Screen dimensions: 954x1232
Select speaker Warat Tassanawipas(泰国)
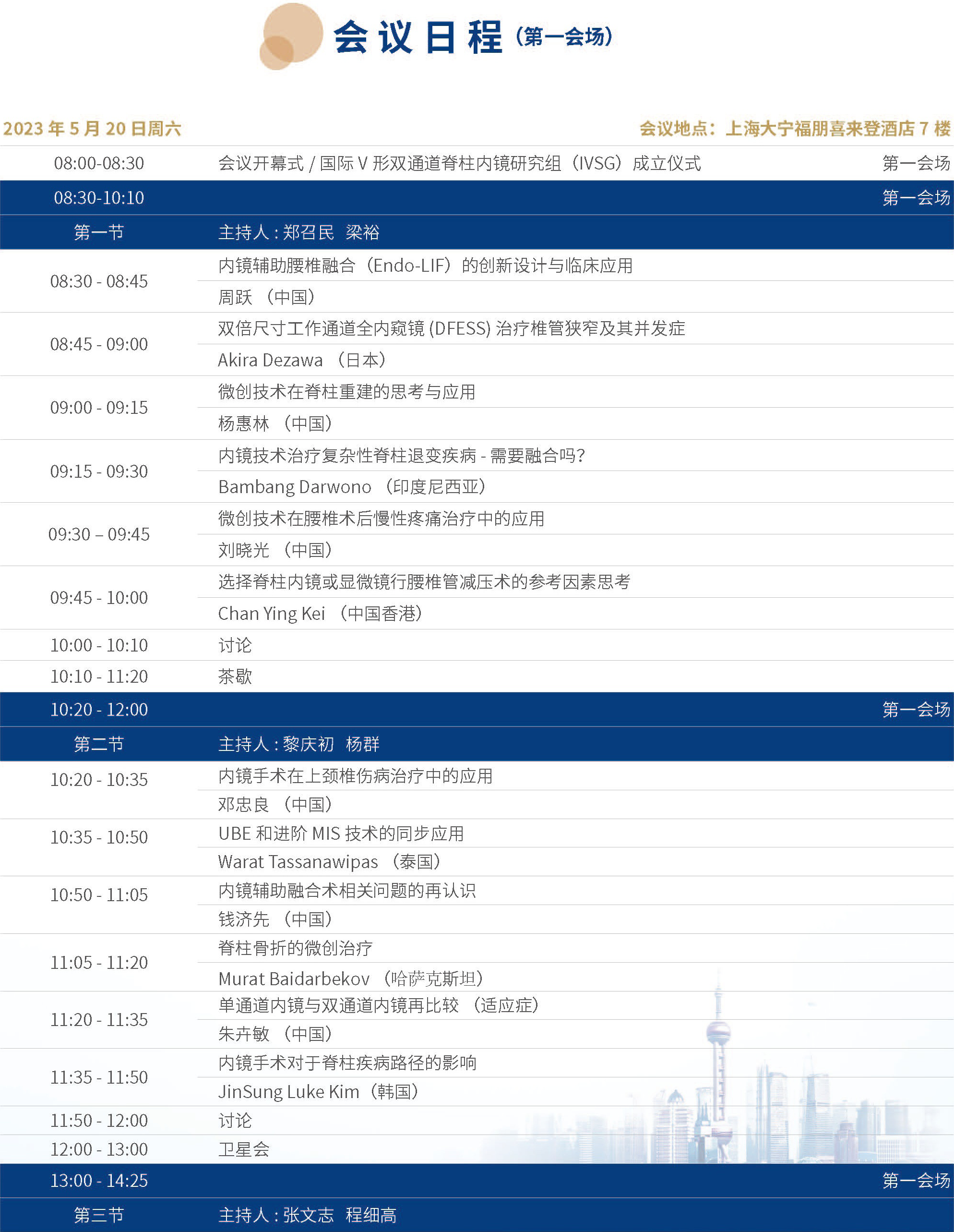pyautogui.click(x=330, y=861)
